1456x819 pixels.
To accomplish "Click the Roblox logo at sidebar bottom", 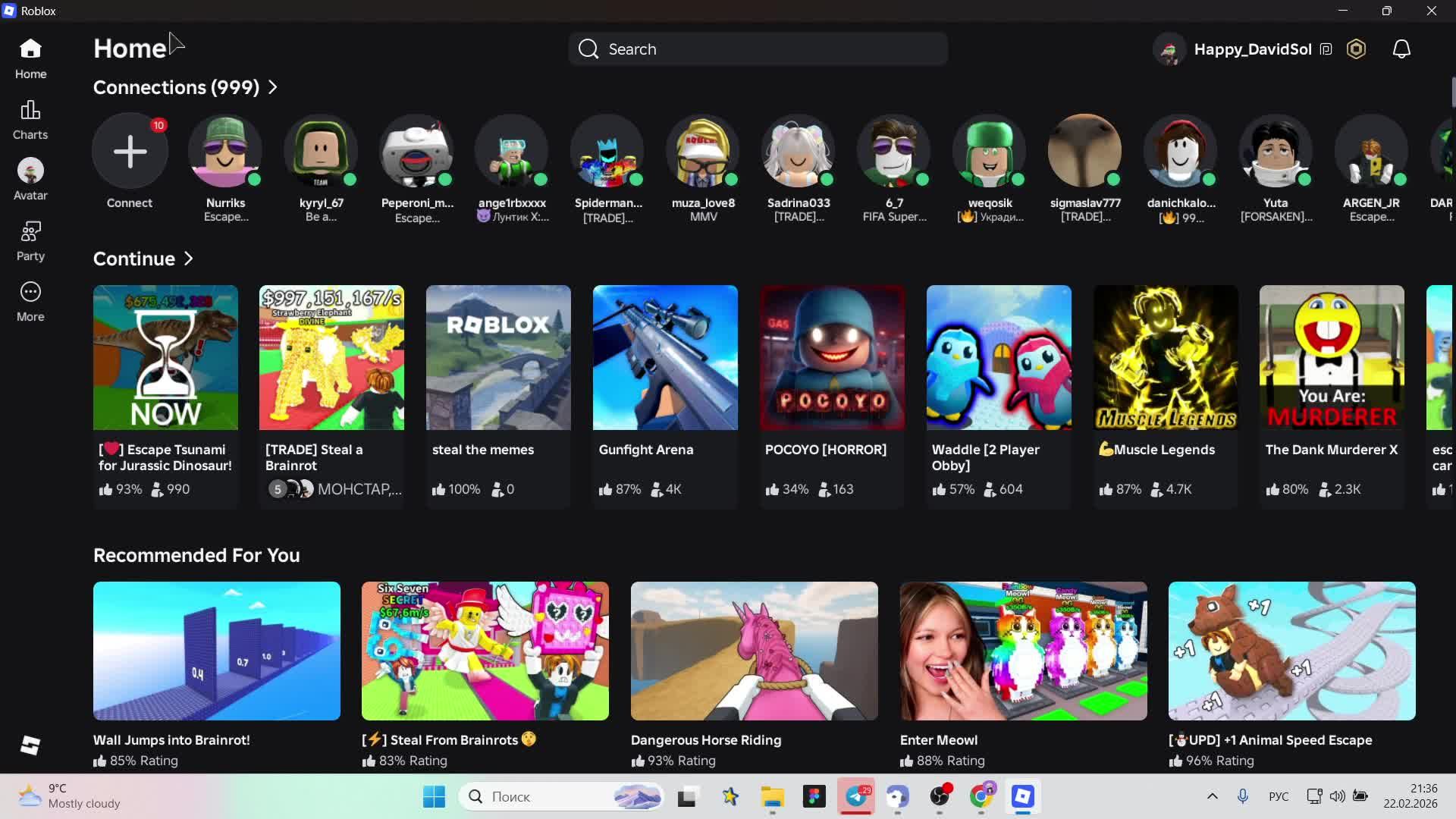I will click(x=30, y=745).
